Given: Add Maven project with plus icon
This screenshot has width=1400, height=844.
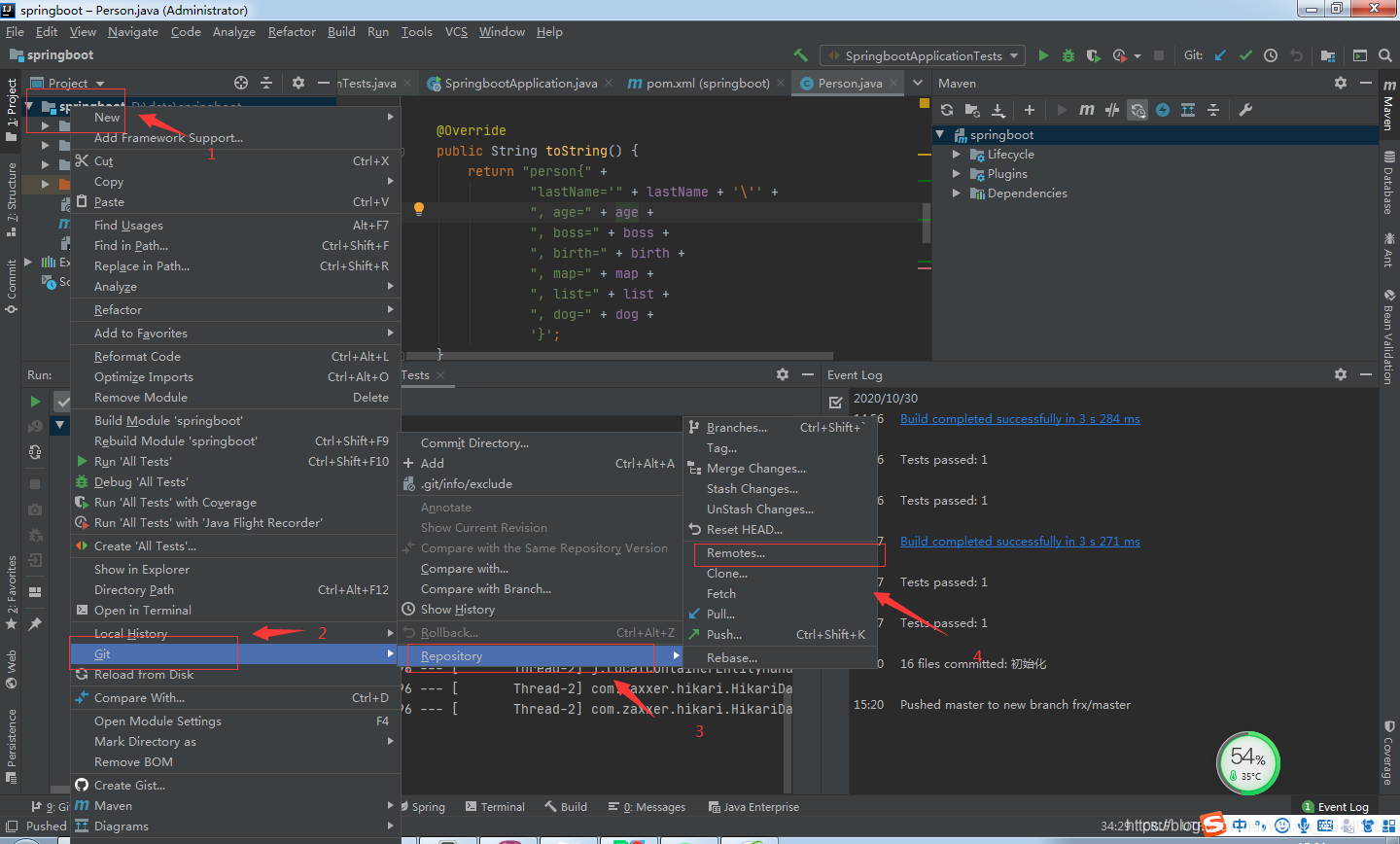Looking at the screenshot, I should pyautogui.click(x=1030, y=110).
